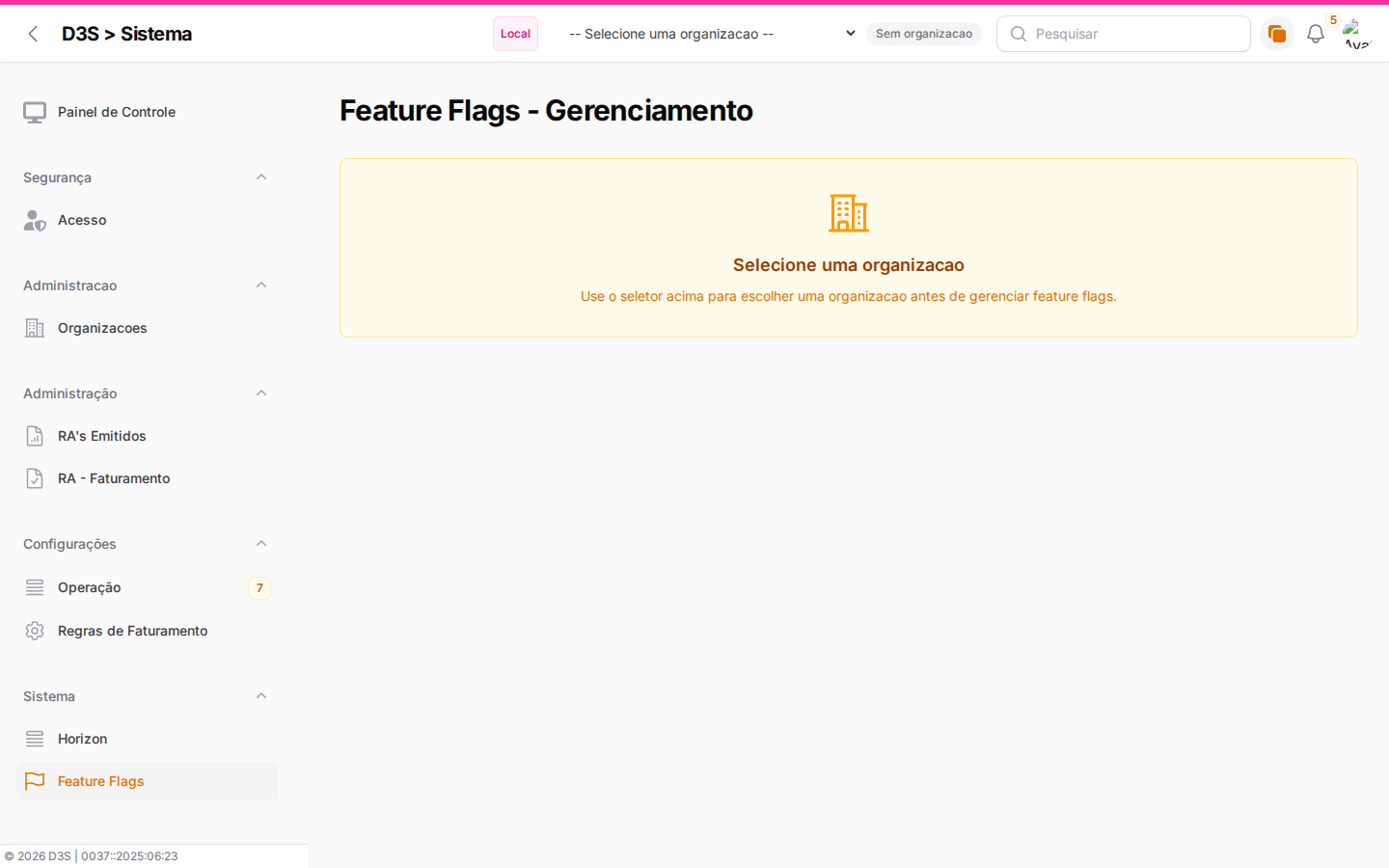Image resolution: width=1389 pixels, height=868 pixels.
Task: Click the D3S > Sistema breadcrumb title
Action: [126, 34]
